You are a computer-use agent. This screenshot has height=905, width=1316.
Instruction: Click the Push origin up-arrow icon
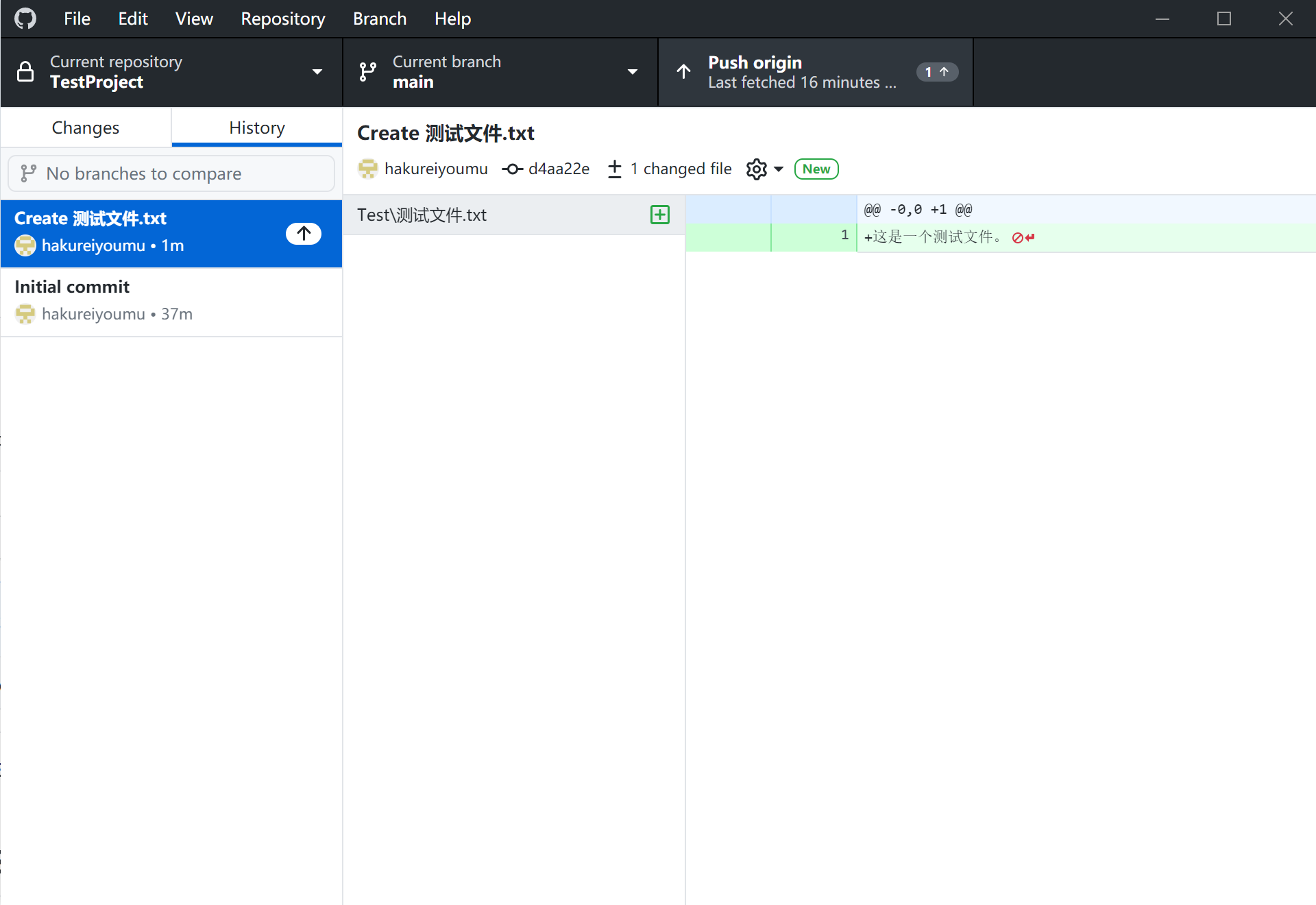683,72
